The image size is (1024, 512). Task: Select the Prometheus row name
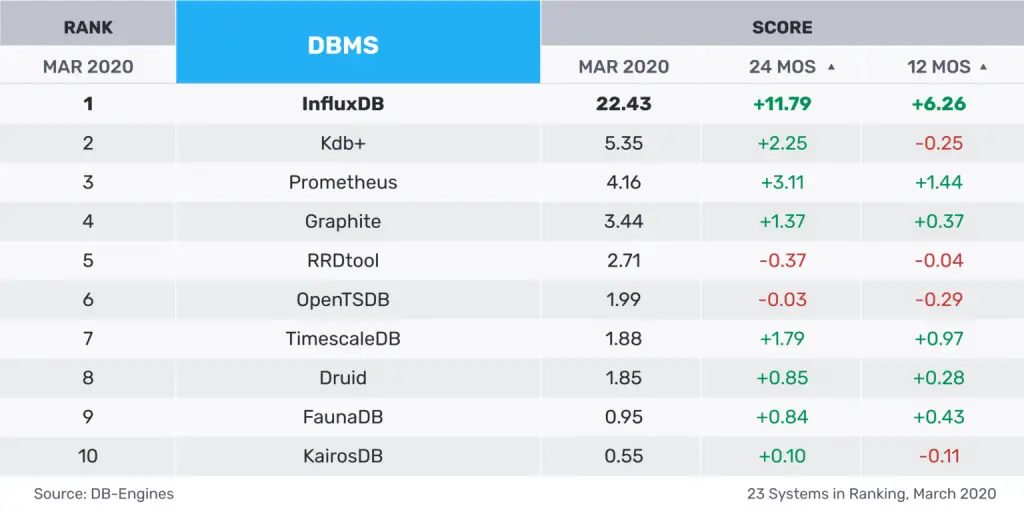[343, 182]
